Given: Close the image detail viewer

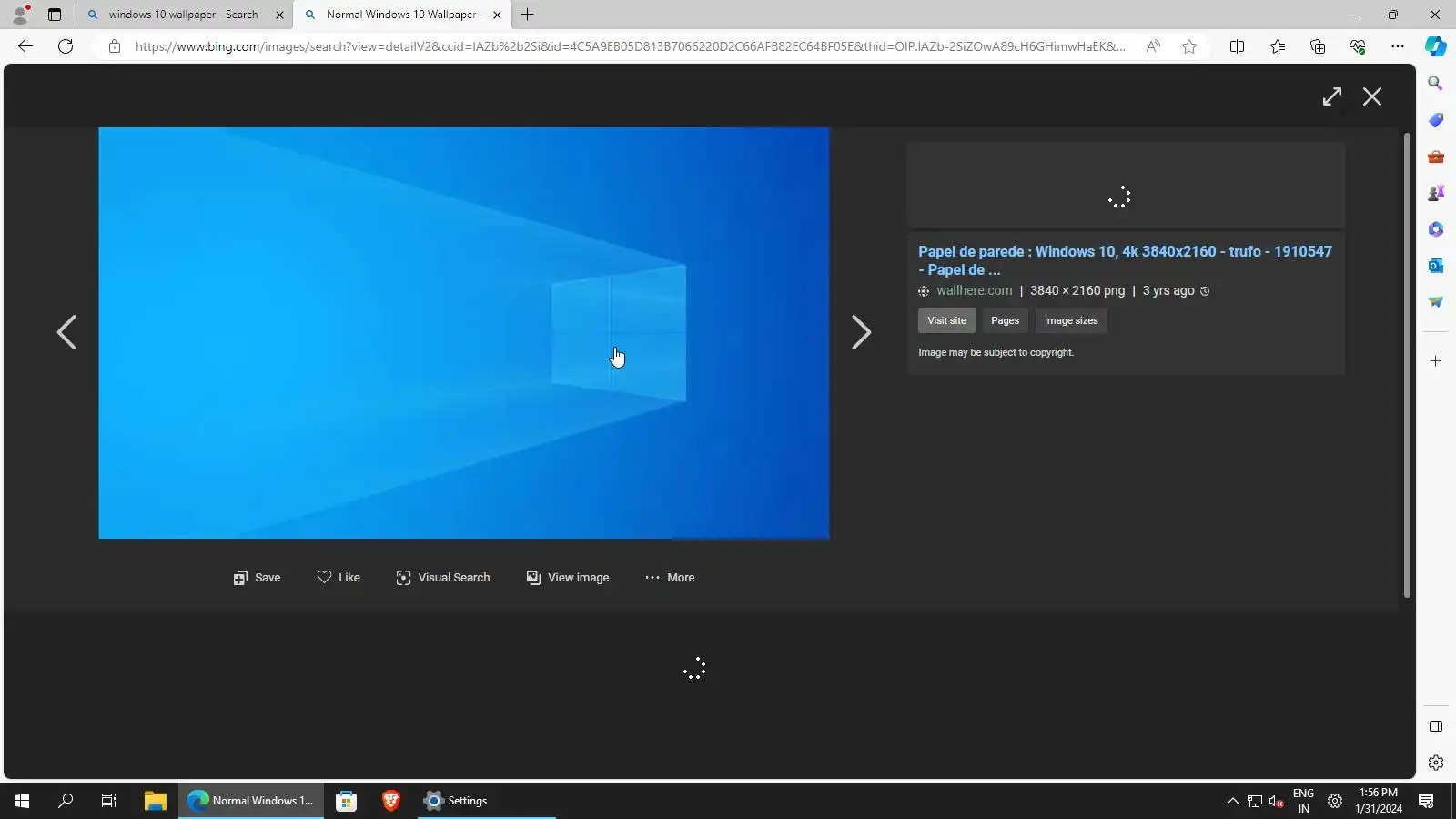Looking at the screenshot, I should click(x=1372, y=96).
